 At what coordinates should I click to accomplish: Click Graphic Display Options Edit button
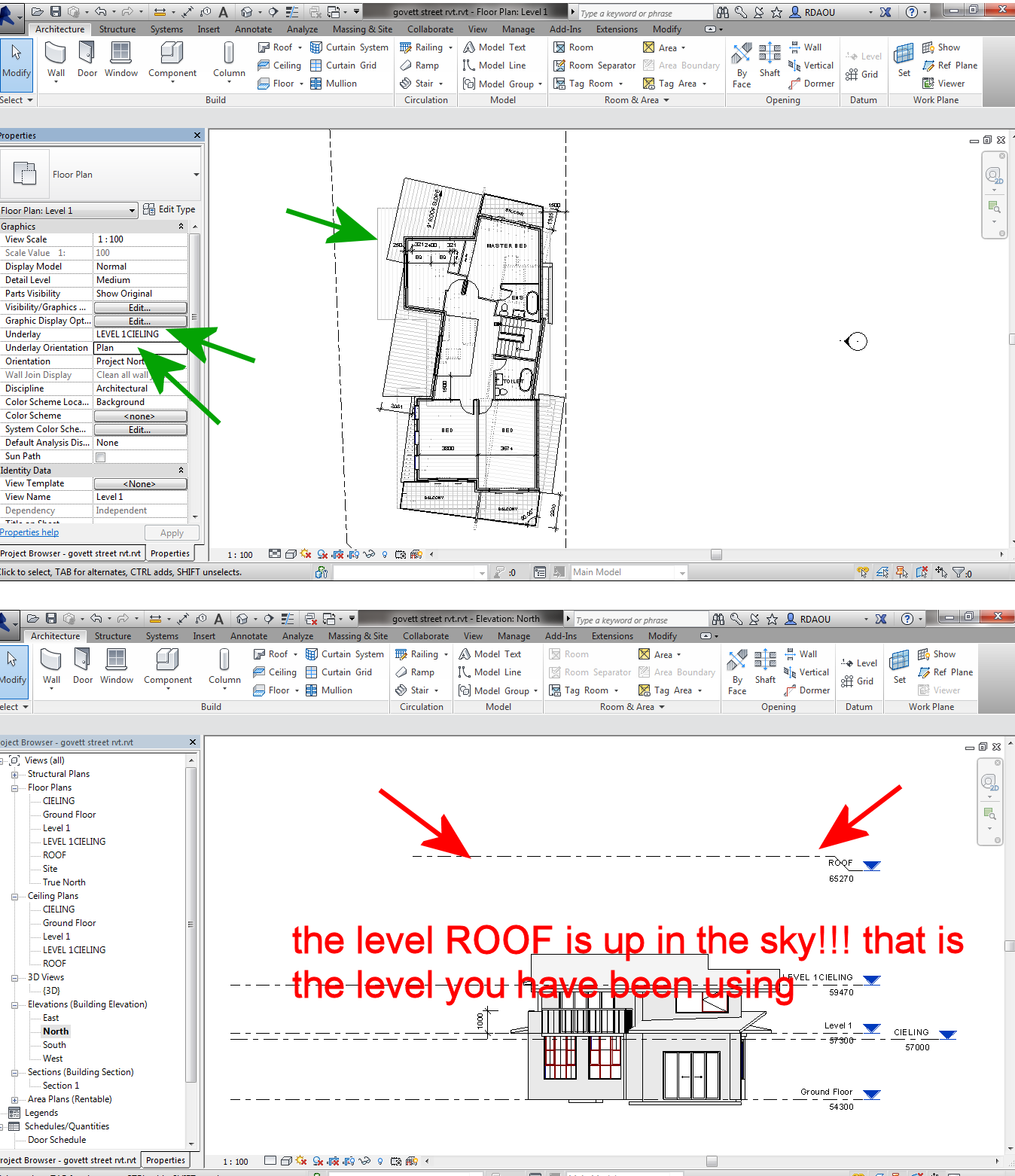coord(140,321)
